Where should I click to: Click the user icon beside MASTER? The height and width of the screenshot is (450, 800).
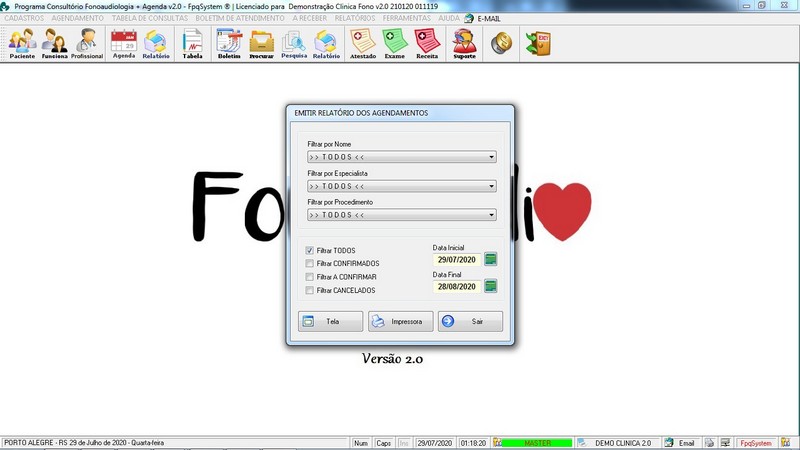[497, 443]
